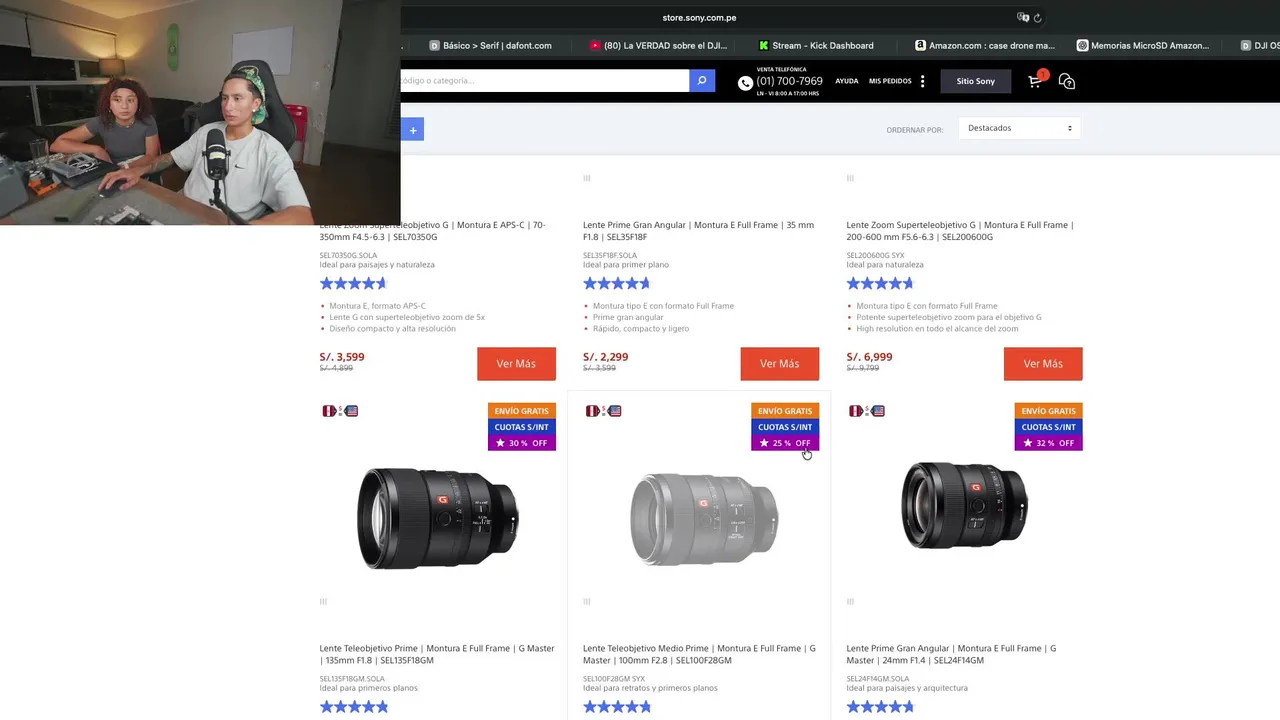The image size is (1280, 720).
Task: Reload the page with the refresh icon
Action: (x=1037, y=18)
